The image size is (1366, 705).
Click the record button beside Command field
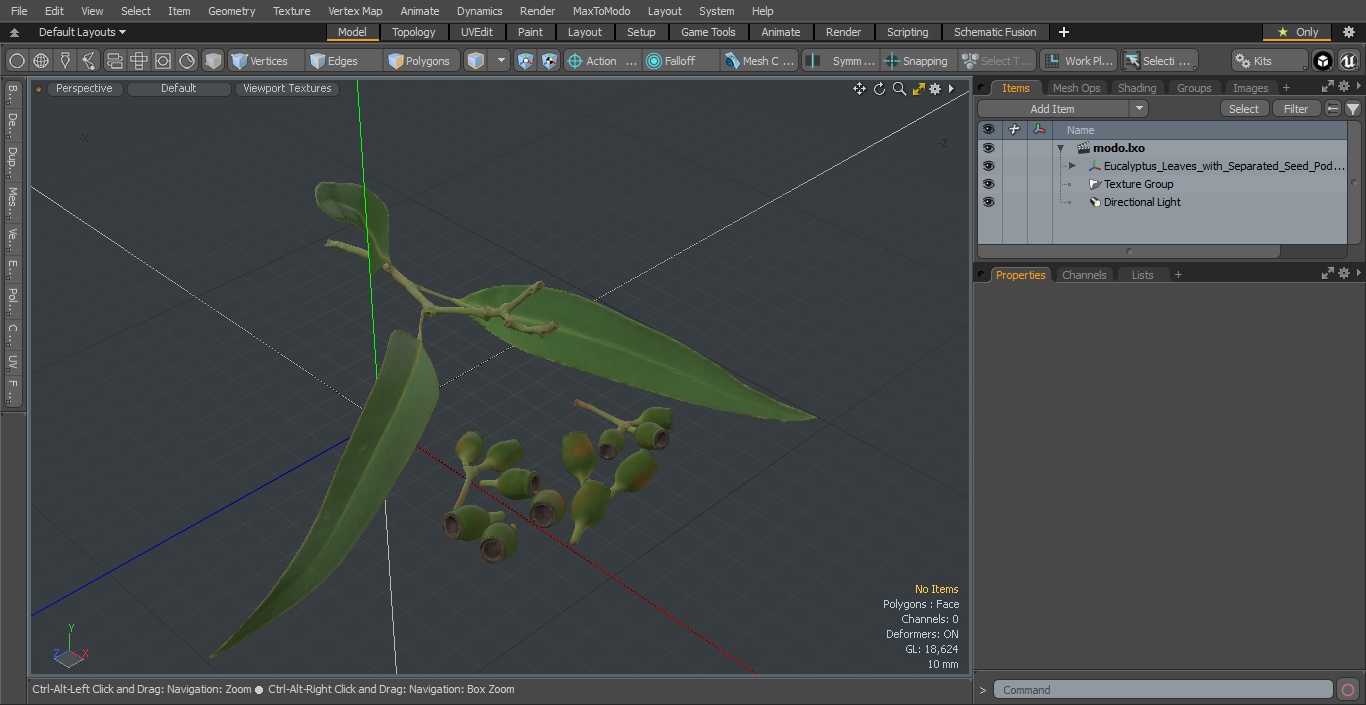coord(1347,690)
